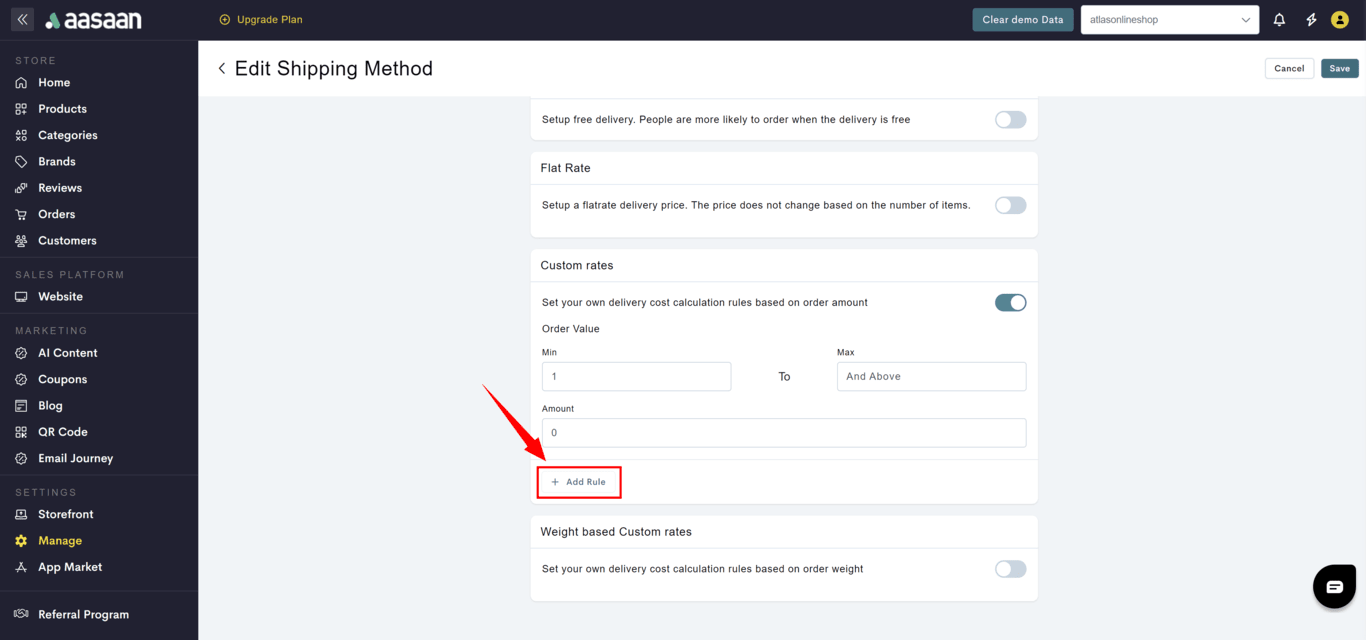The height and width of the screenshot is (640, 1366).
Task: Collapse the sidebar with double-chevron icon
Action: (22, 20)
